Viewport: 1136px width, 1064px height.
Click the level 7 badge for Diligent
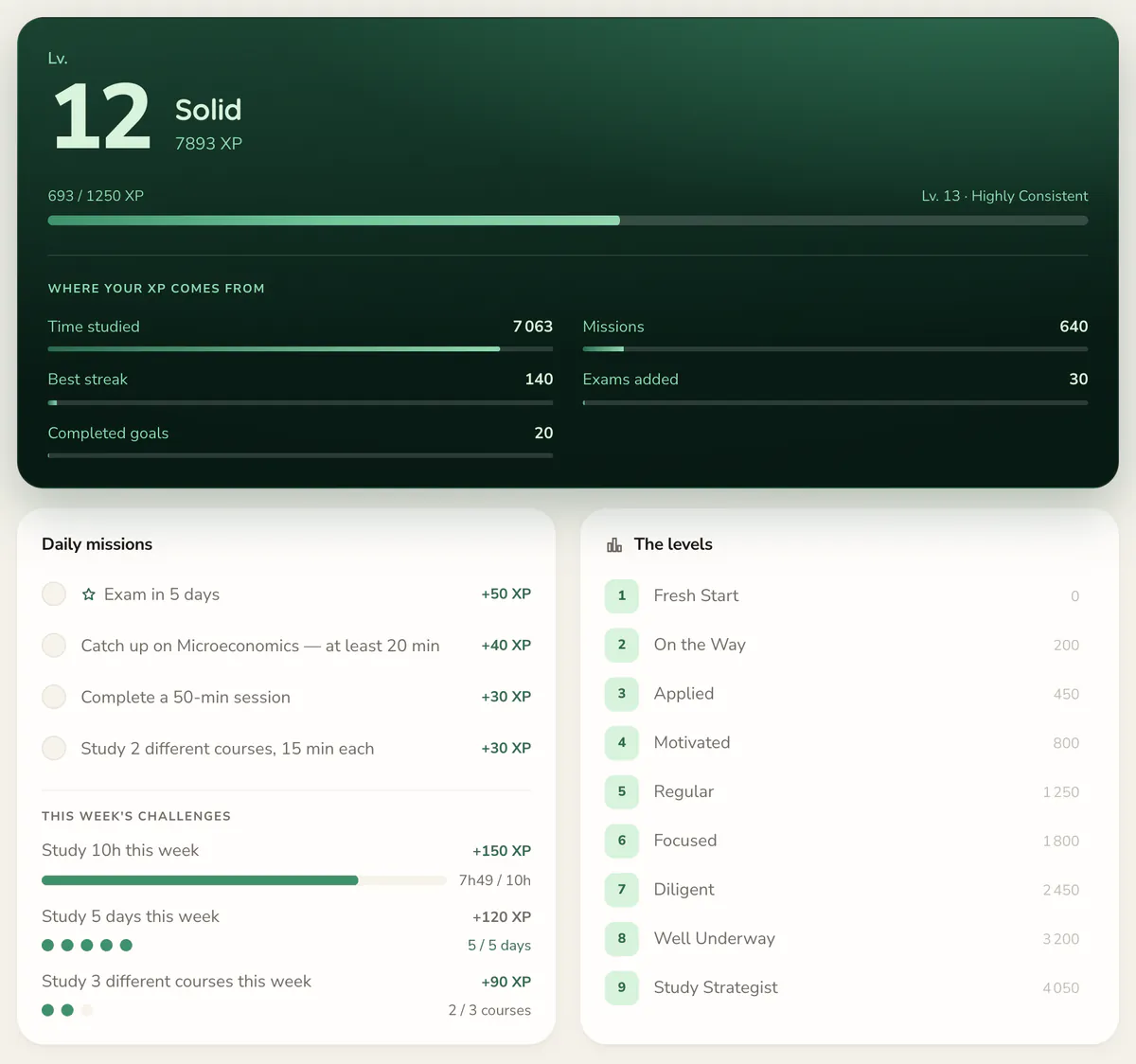(622, 890)
